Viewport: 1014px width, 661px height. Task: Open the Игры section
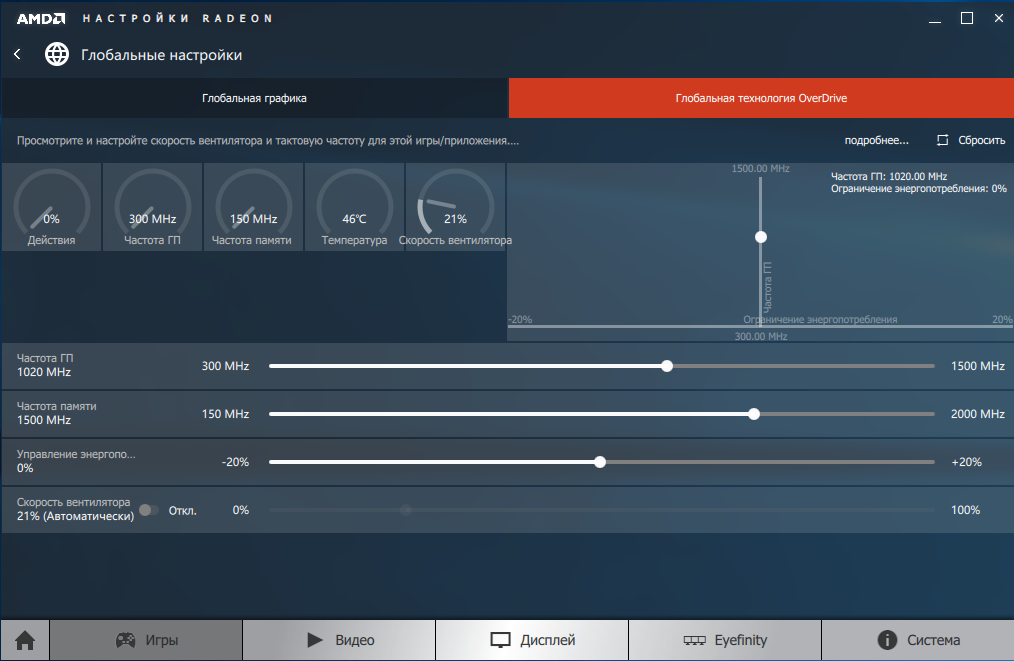(146, 640)
